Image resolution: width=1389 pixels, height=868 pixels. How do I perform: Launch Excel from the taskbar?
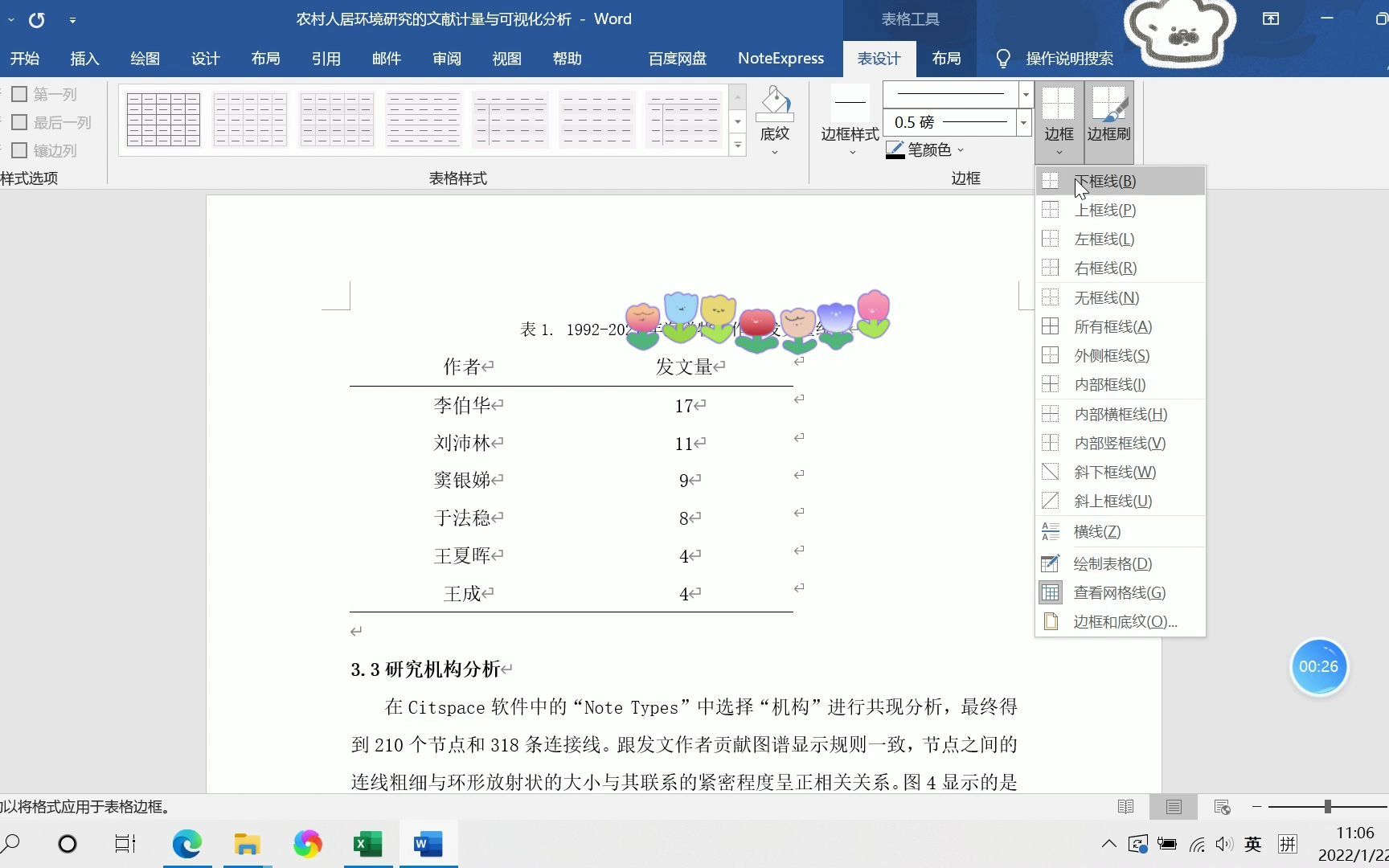point(368,843)
